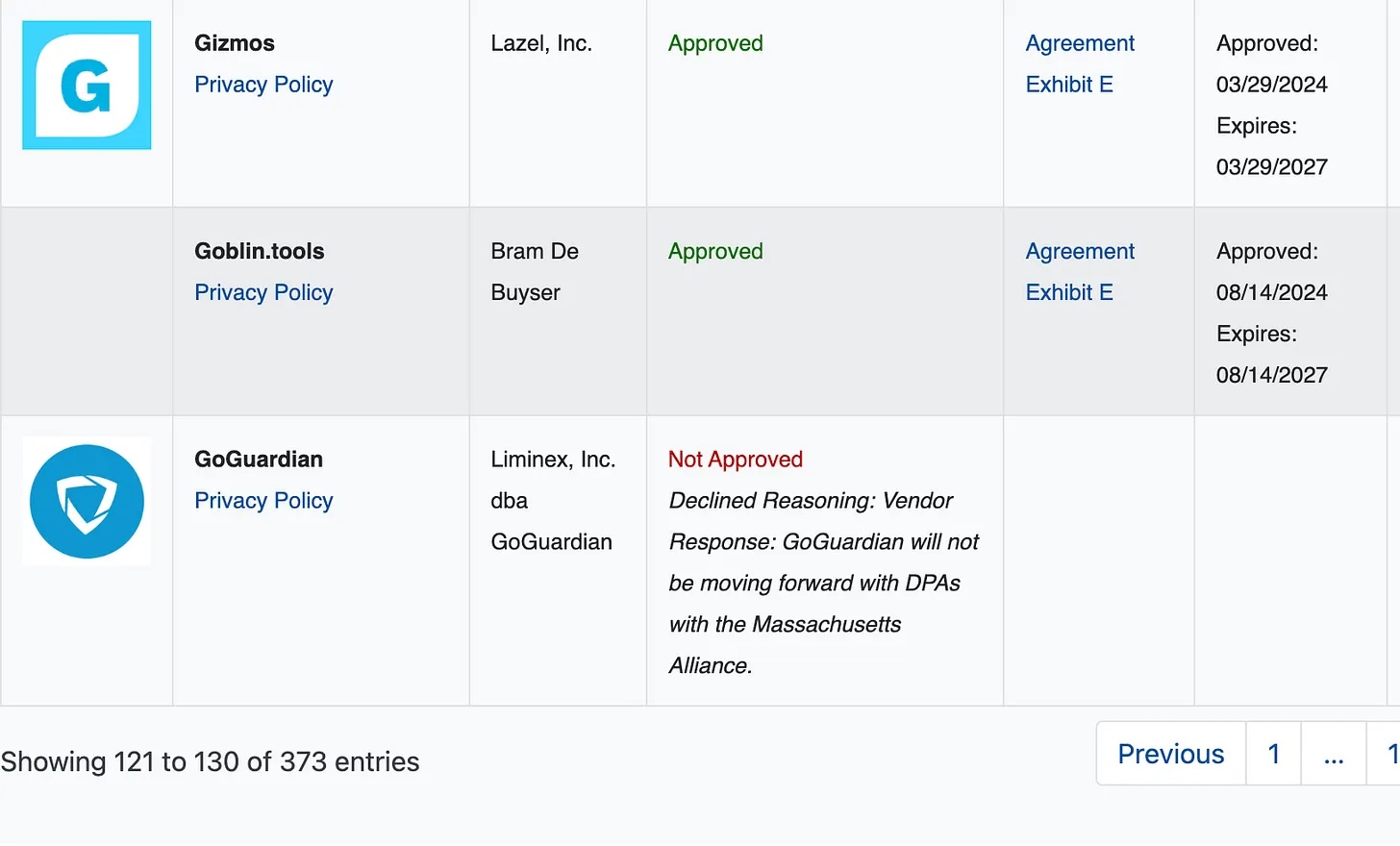1400x846 pixels.
Task: Select the partially visible page button after ellipsis
Action: (x=1385, y=754)
